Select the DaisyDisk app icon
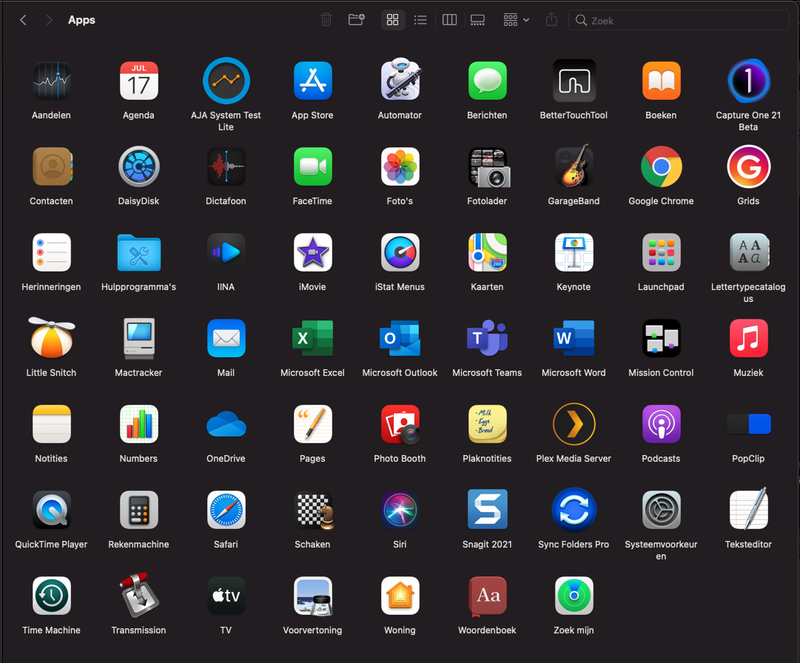The image size is (800, 663). tap(139, 167)
